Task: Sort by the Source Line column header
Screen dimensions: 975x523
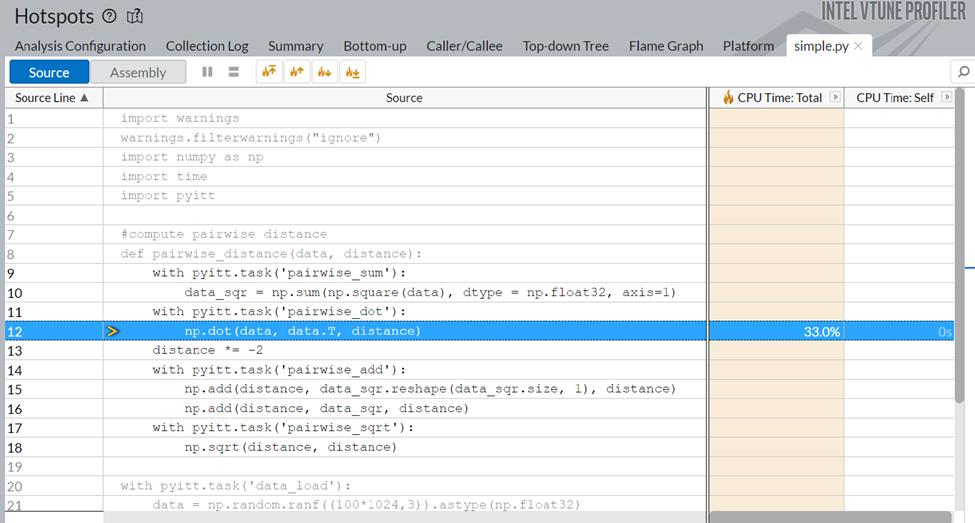Action: [52, 98]
